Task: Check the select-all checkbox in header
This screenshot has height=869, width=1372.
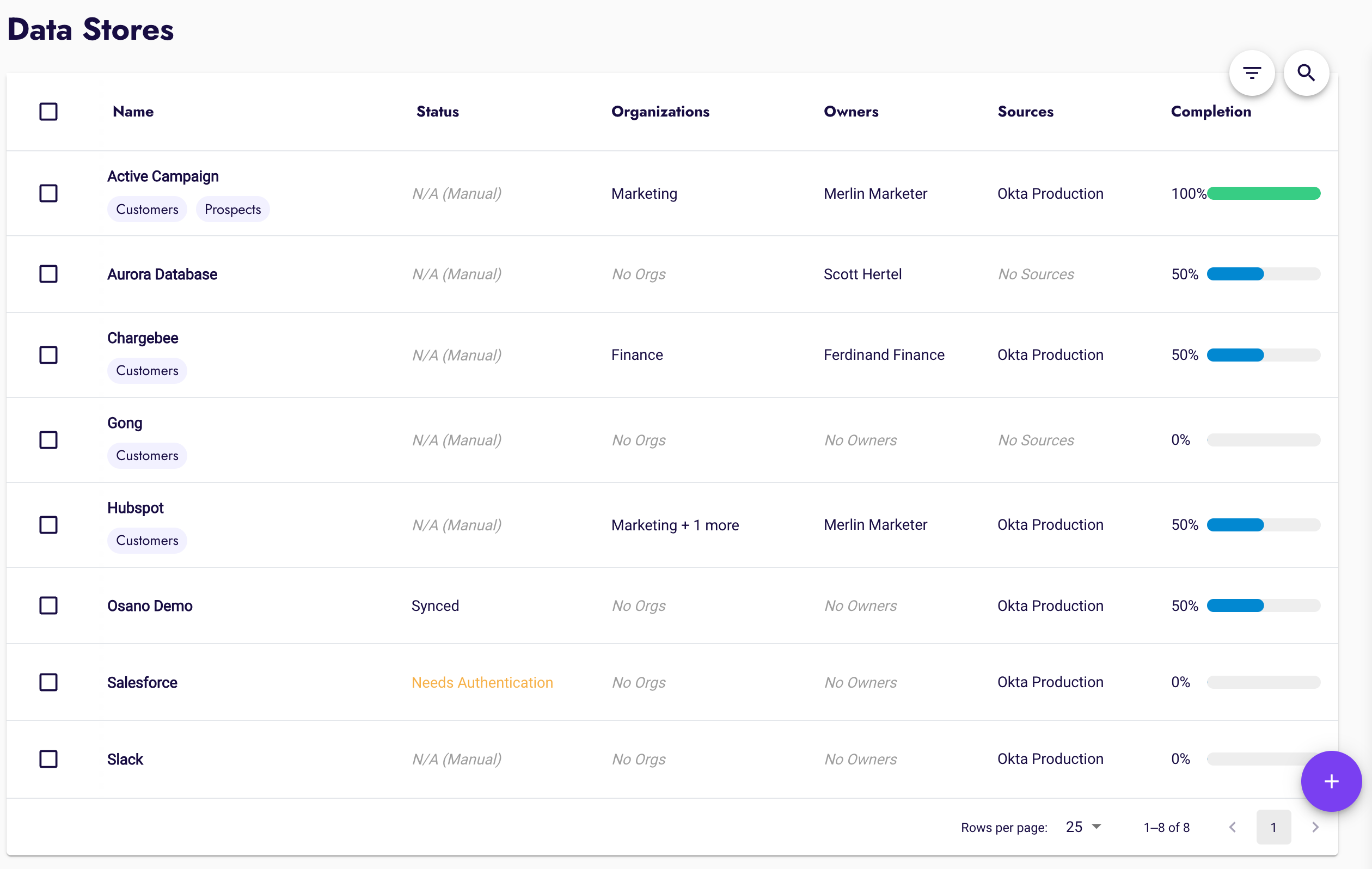Action: [49, 112]
